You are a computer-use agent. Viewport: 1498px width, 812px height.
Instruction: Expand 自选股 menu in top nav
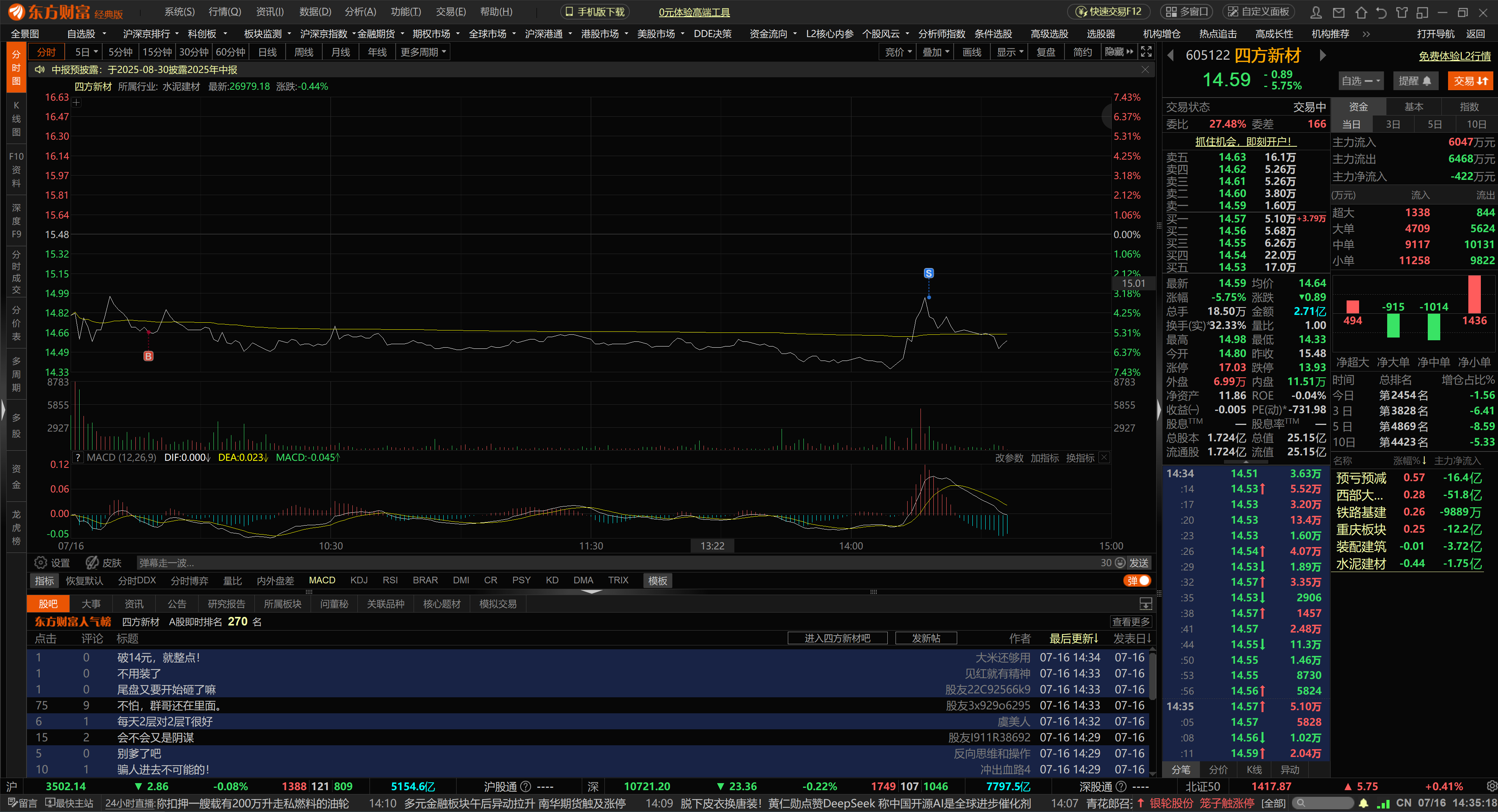pos(86,34)
